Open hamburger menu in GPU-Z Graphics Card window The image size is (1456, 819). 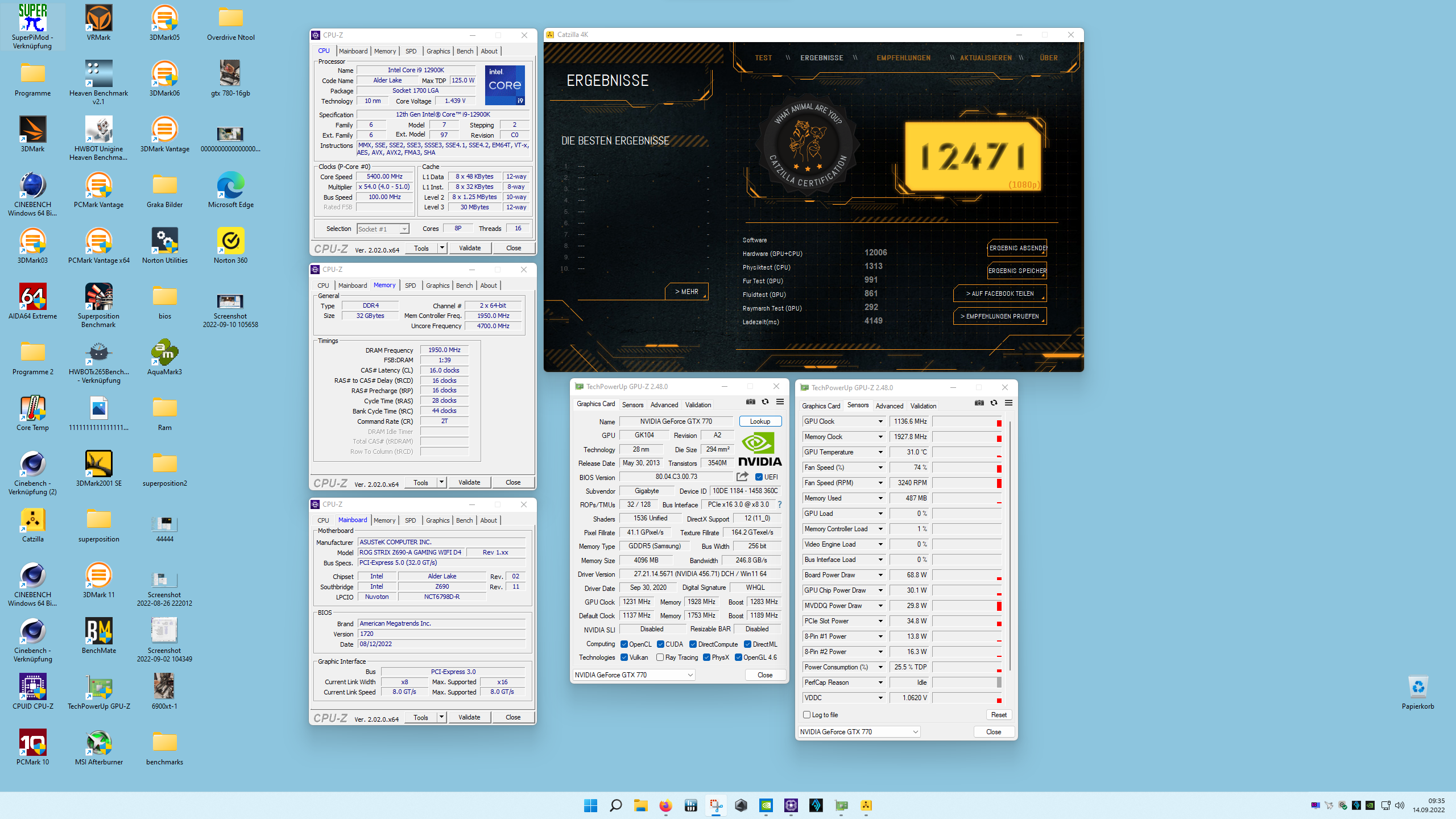pyautogui.click(x=780, y=402)
